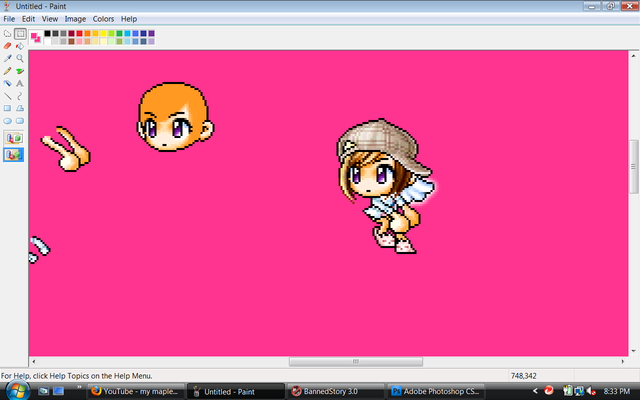The height and width of the screenshot is (400, 640).
Task: Click Switch Between Windows in Quick Launch
Action: point(59,391)
